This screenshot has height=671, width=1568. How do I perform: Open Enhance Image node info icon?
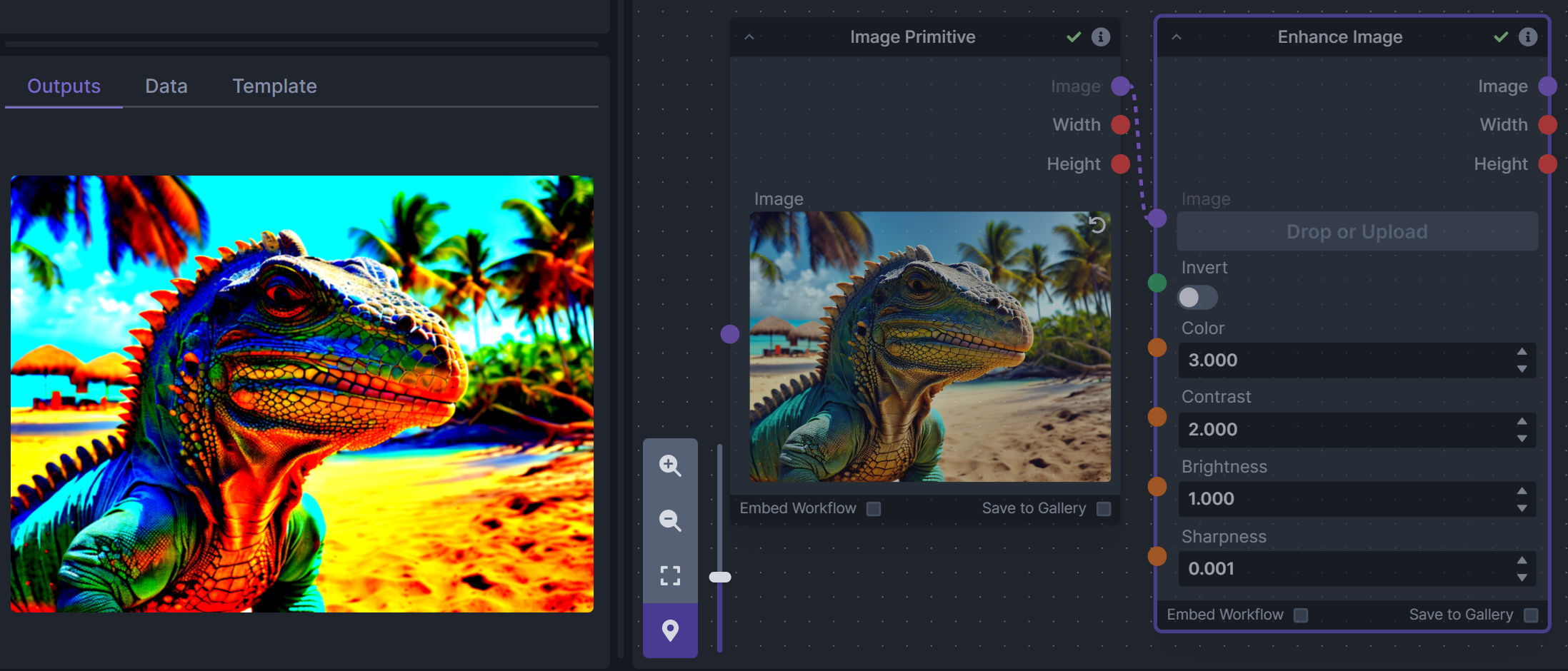coord(1528,37)
